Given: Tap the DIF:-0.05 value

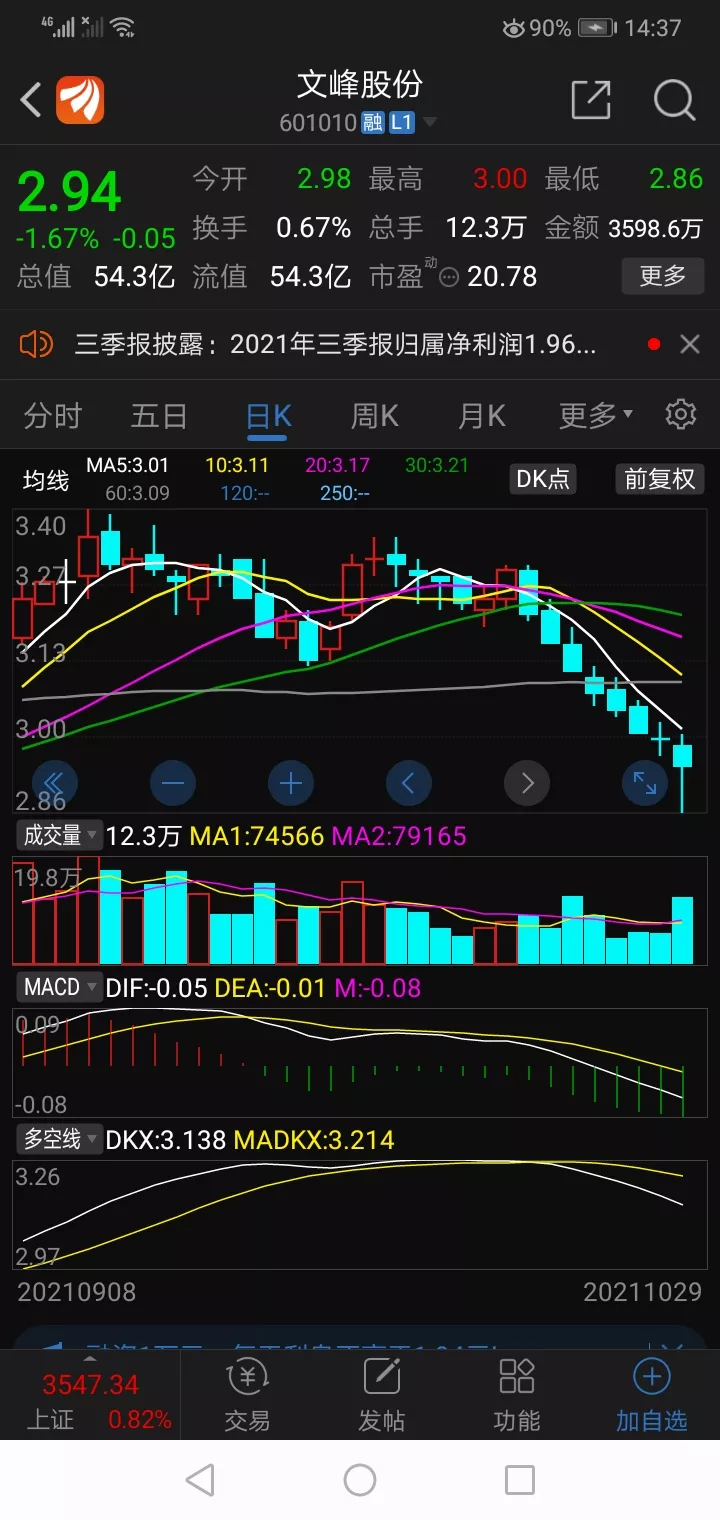Looking at the screenshot, I should click(x=156, y=988).
